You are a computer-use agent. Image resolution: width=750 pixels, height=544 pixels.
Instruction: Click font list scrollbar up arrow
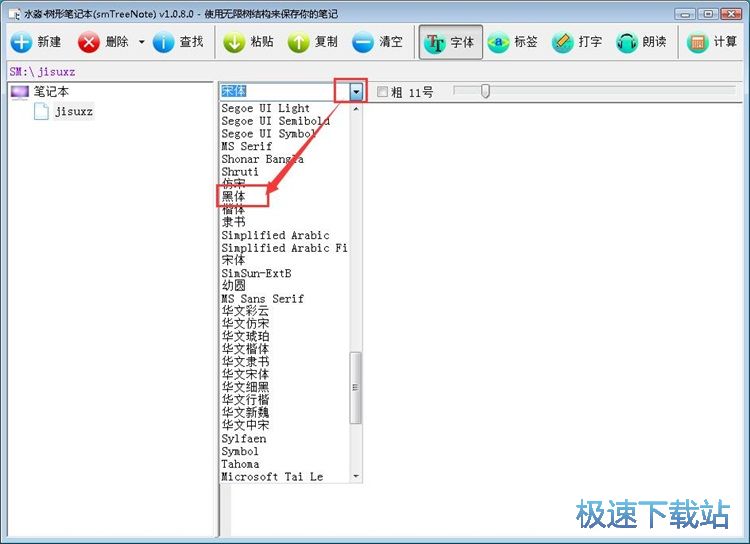(355, 109)
